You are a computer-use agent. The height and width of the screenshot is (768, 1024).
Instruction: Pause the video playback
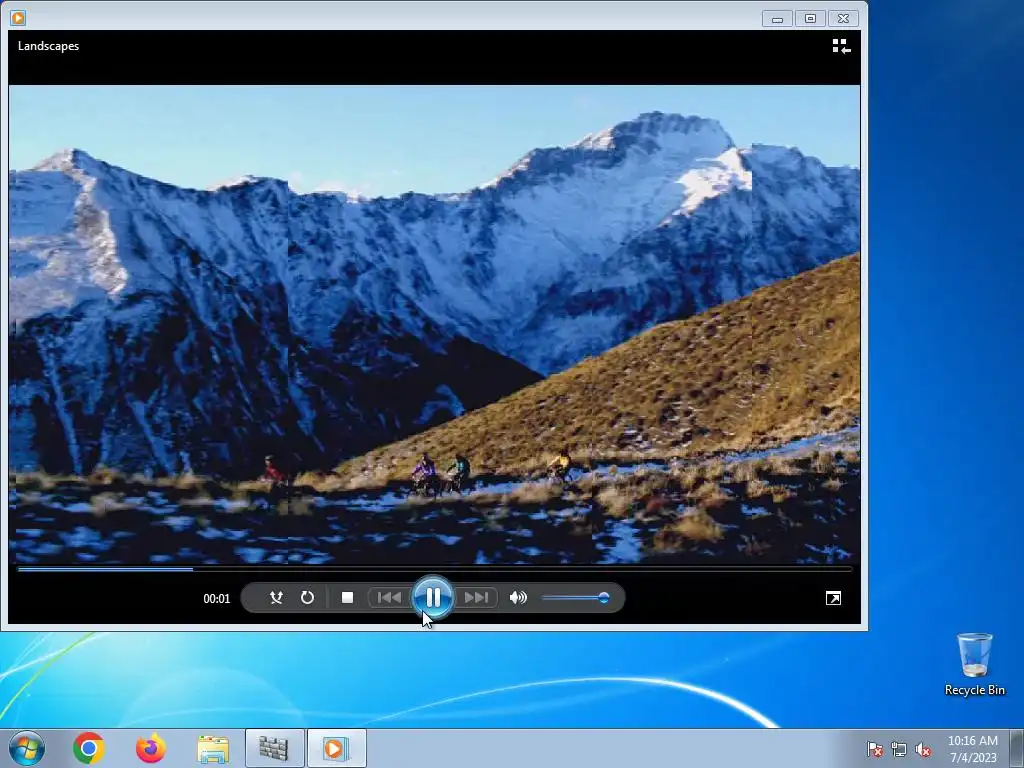pyautogui.click(x=432, y=598)
